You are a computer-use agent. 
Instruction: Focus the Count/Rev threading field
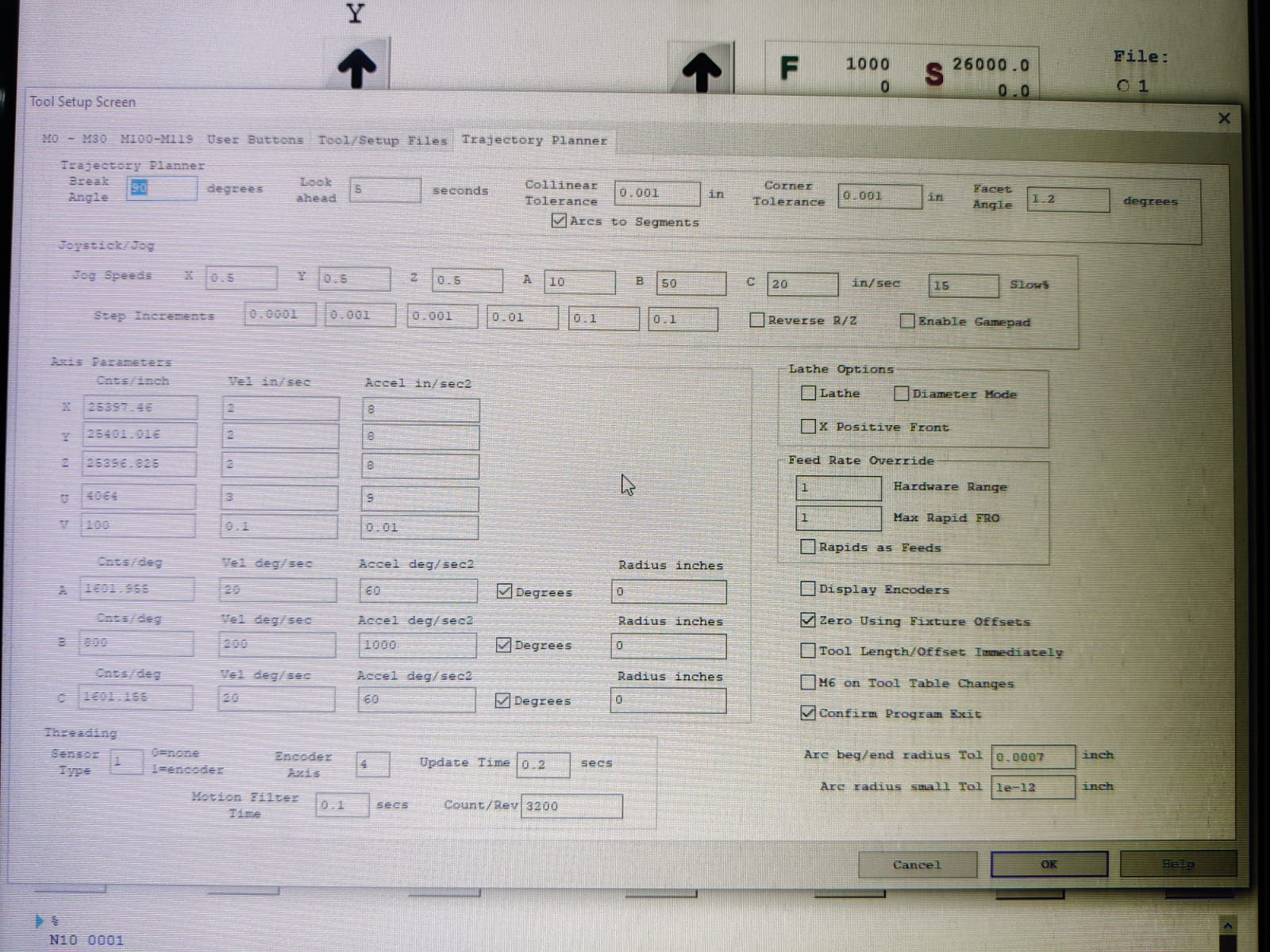tap(571, 806)
